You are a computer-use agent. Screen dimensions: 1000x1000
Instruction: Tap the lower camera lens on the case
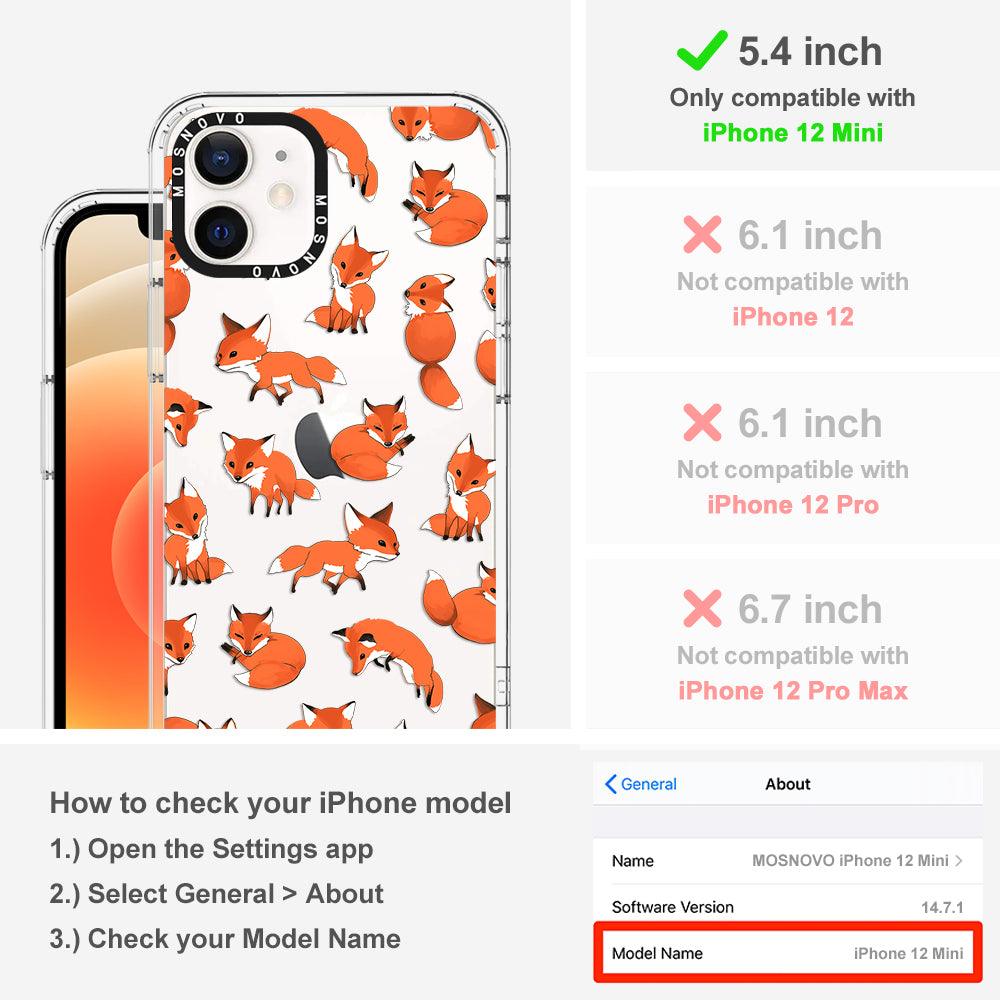coord(221,232)
